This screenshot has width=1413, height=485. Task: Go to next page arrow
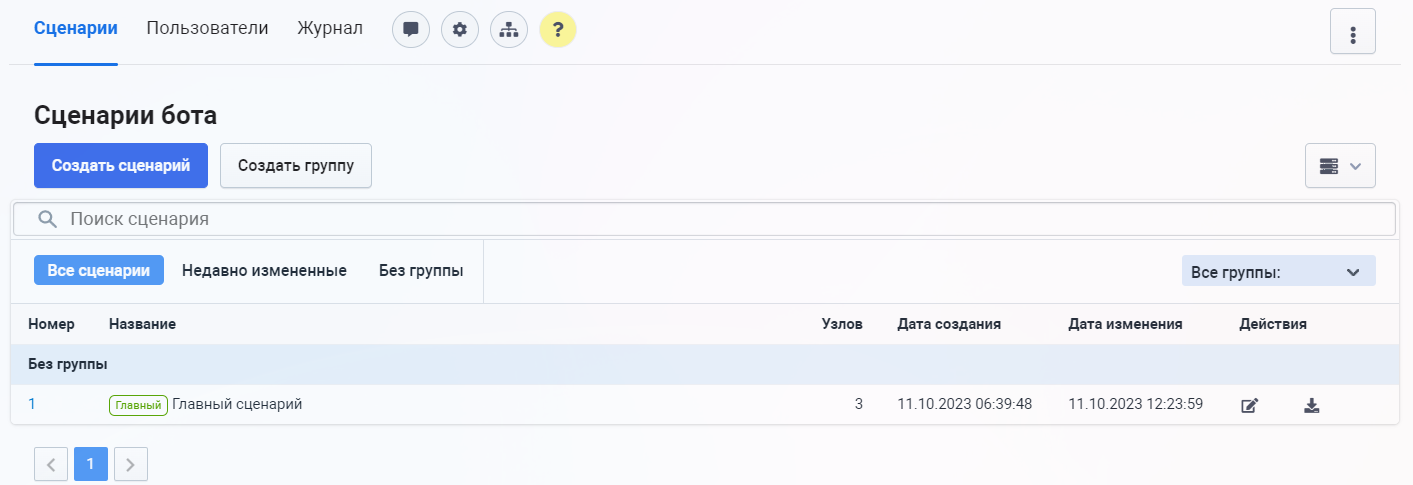pyautogui.click(x=131, y=464)
